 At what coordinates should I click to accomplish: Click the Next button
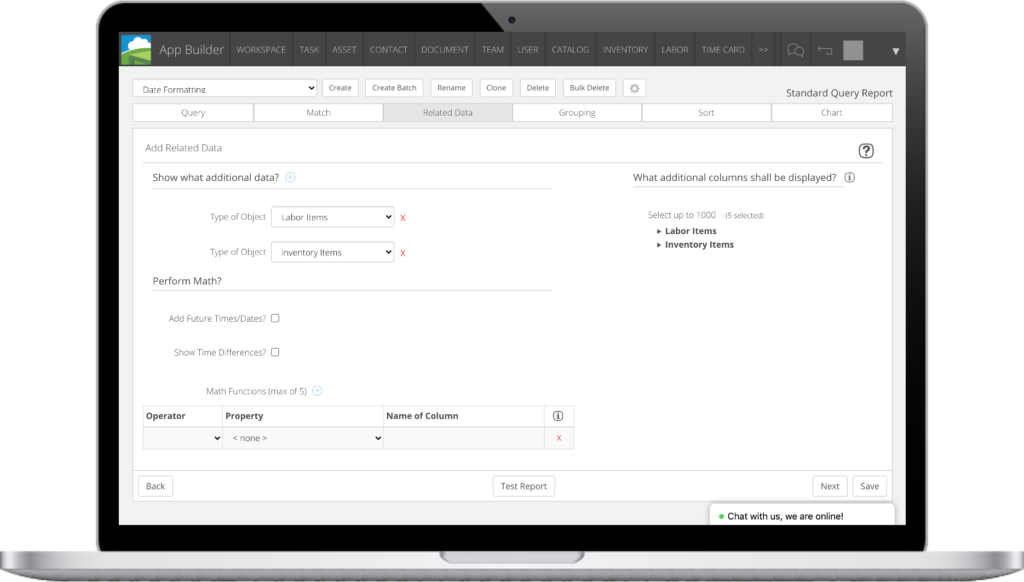tap(830, 486)
